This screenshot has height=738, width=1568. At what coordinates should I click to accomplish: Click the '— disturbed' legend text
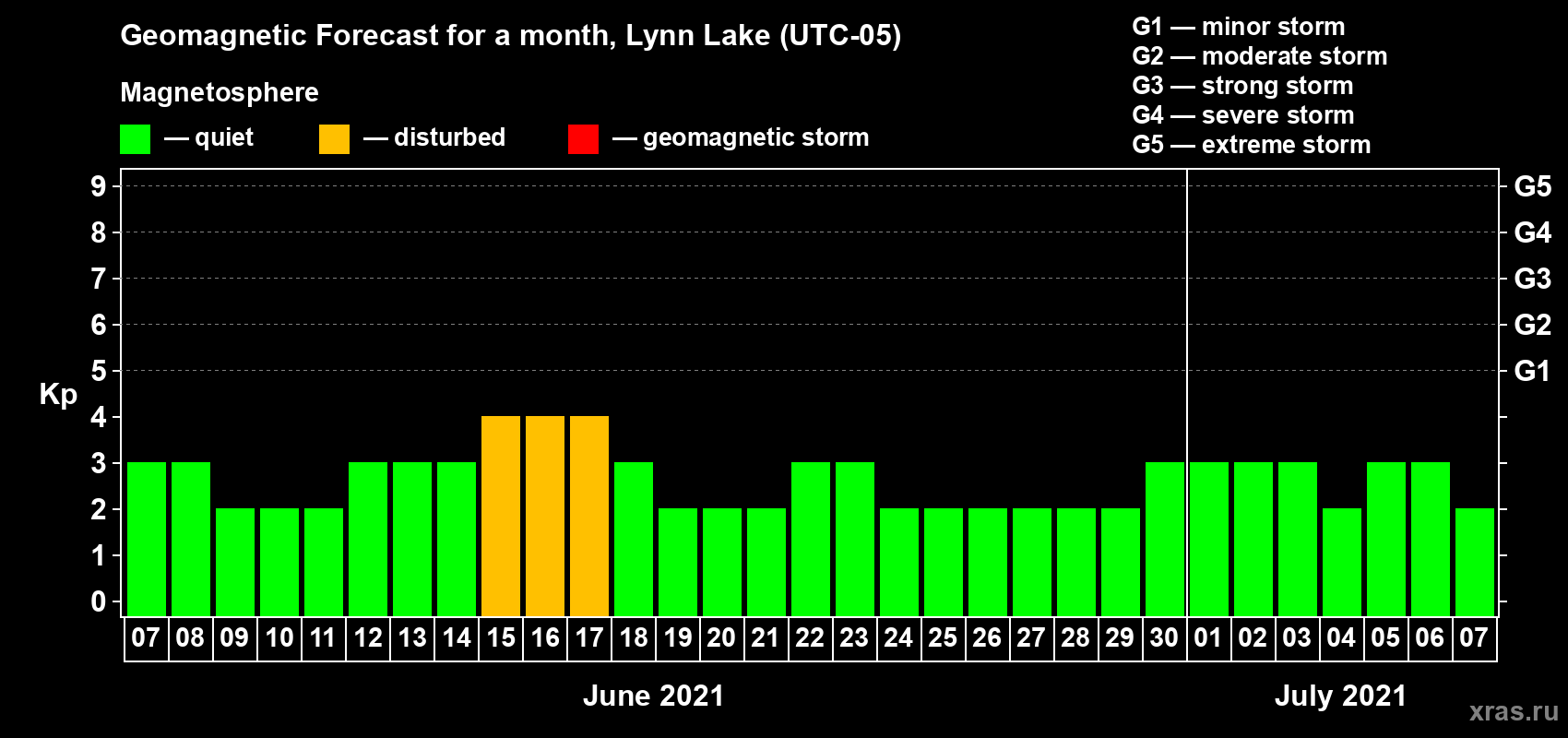coord(434,137)
